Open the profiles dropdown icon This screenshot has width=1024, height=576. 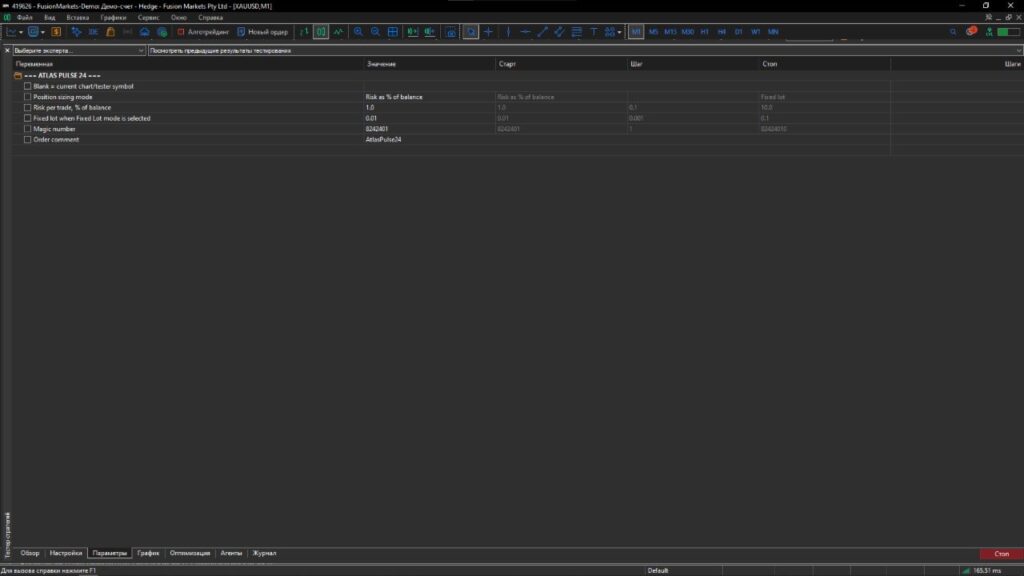(36, 31)
